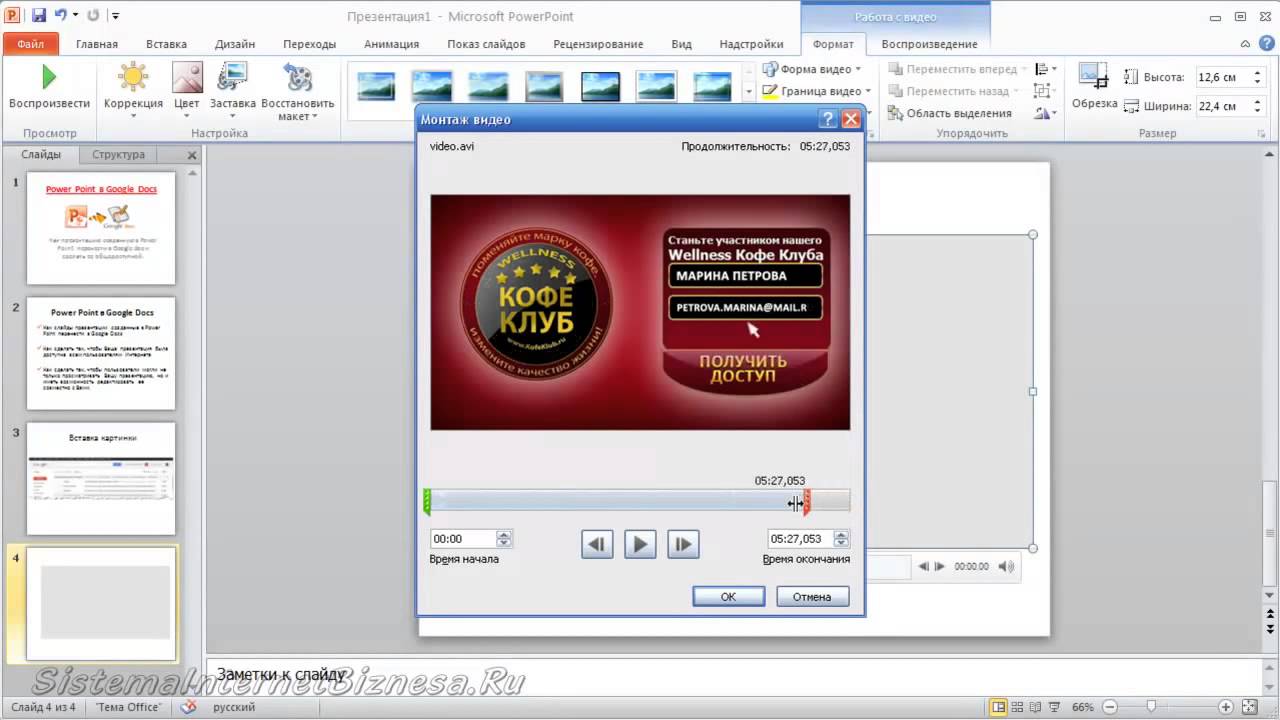Screen dimensions: 1280x720
Task: Close the slides pane with X
Action: (192, 155)
